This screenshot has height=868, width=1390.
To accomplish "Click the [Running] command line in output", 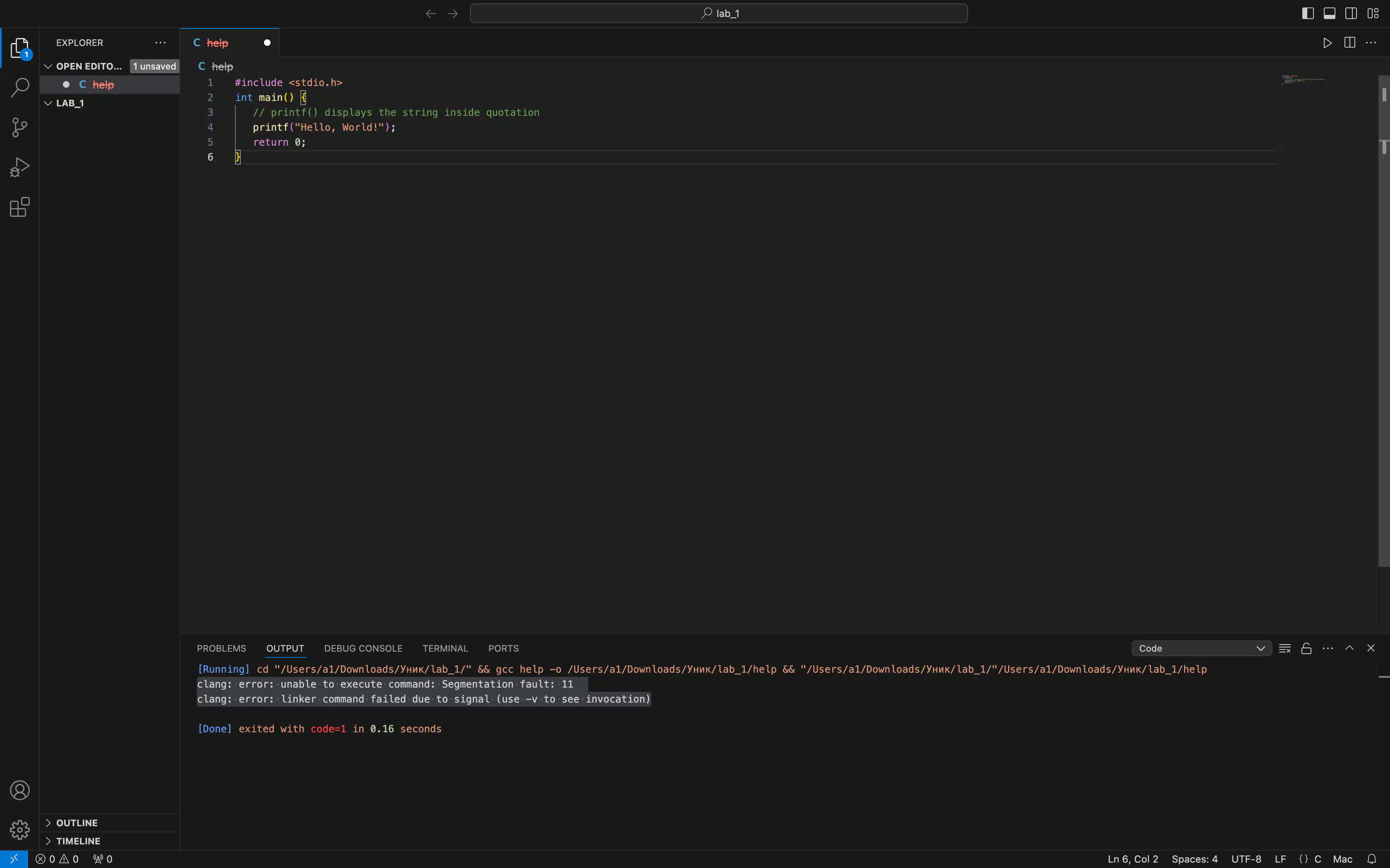I will (x=702, y=669).
